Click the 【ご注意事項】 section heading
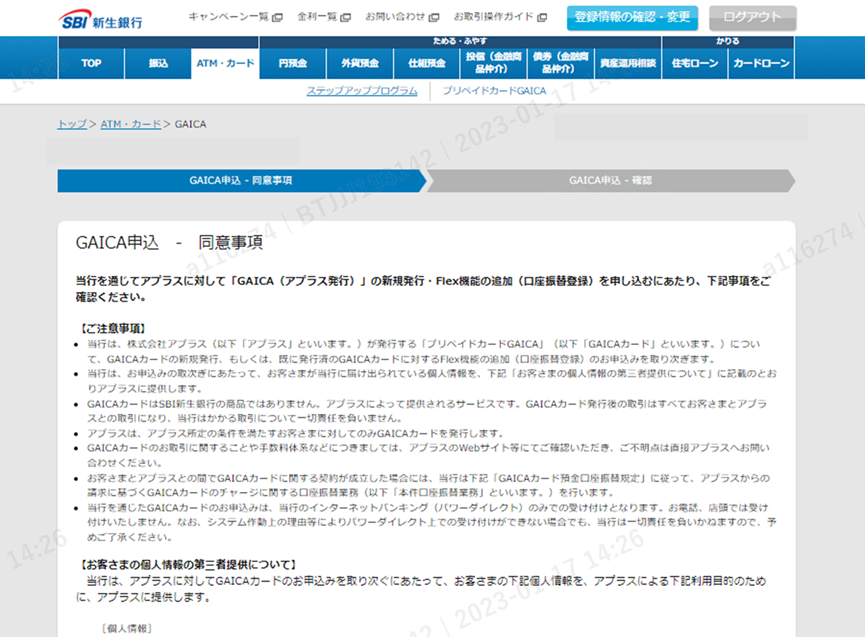The height and width of the screenshot is (637, 865). 113,329
